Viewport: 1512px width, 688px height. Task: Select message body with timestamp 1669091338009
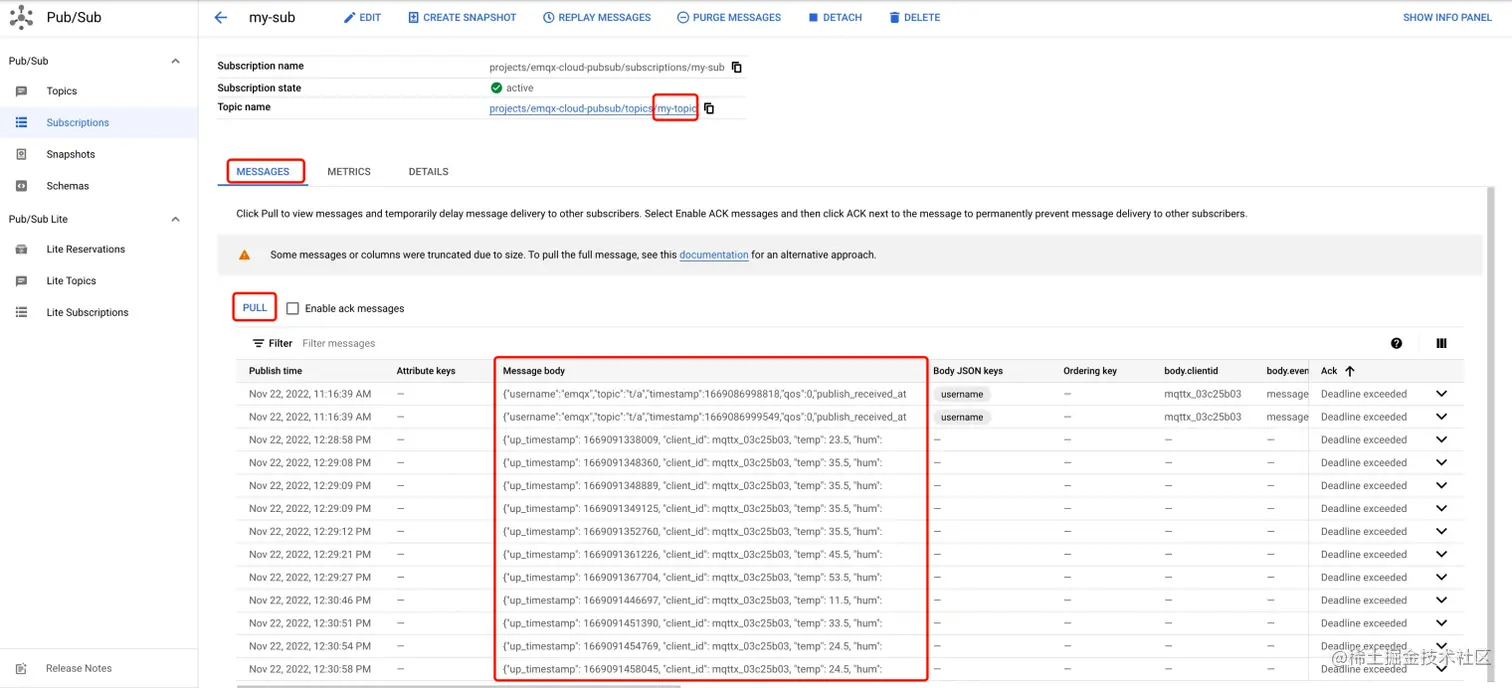point(692,440)
